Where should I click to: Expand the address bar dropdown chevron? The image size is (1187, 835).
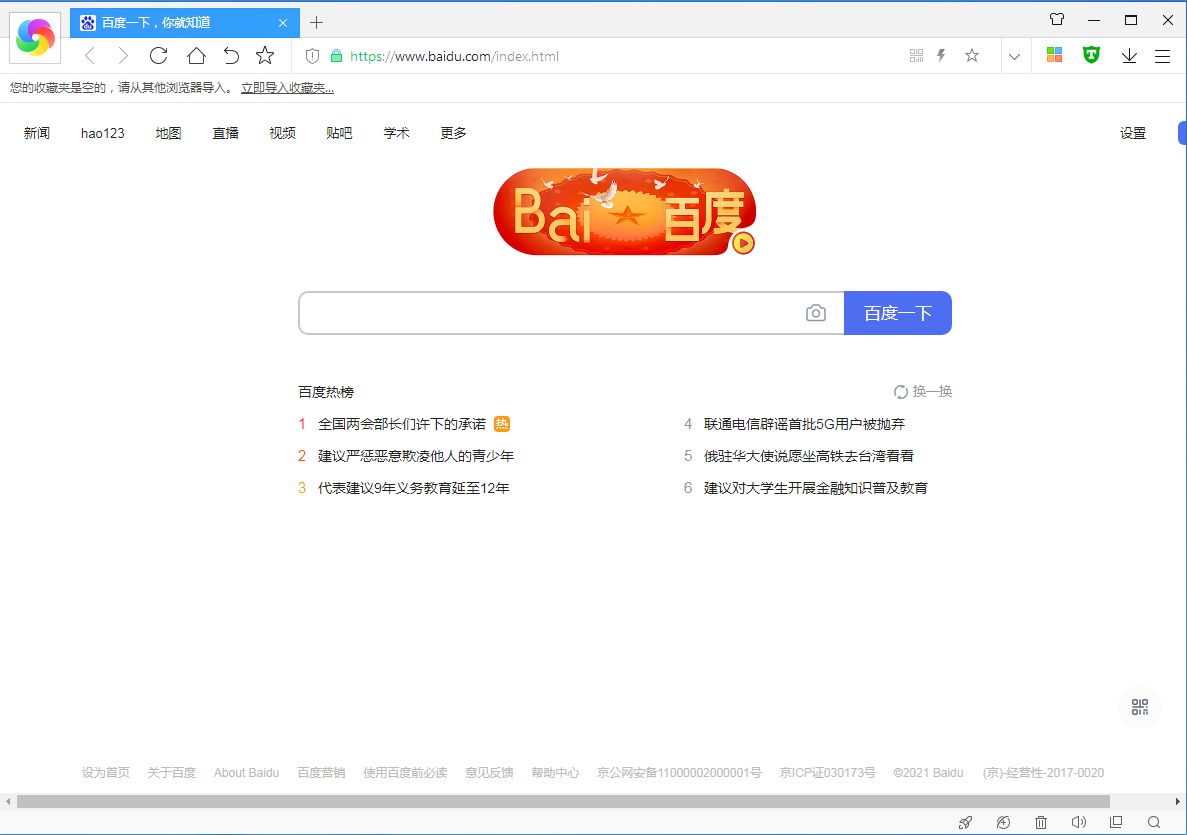pyautogui.click(x=1014, y=56)
